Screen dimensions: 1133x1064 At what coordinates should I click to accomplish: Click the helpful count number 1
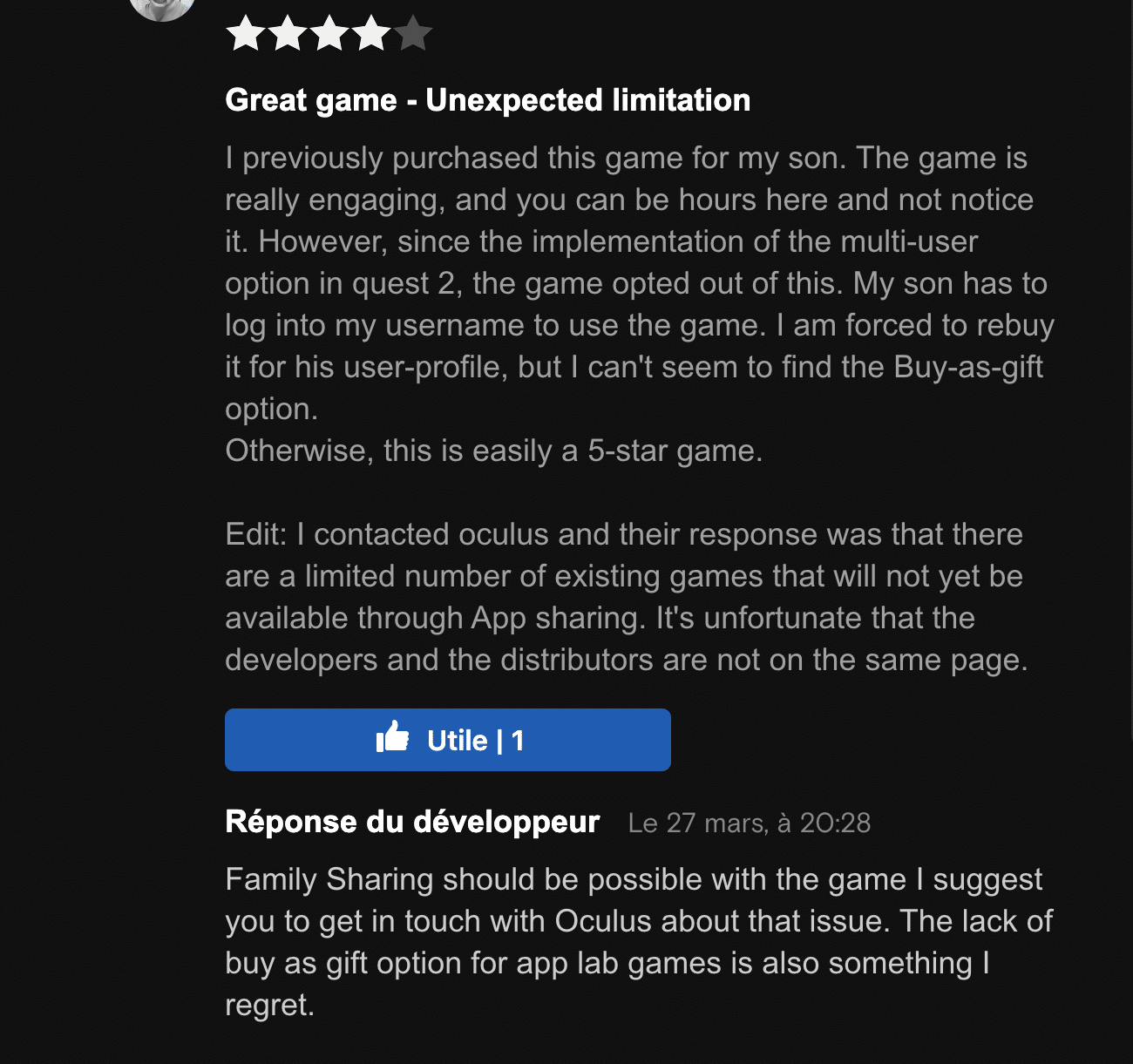[518, 741]
